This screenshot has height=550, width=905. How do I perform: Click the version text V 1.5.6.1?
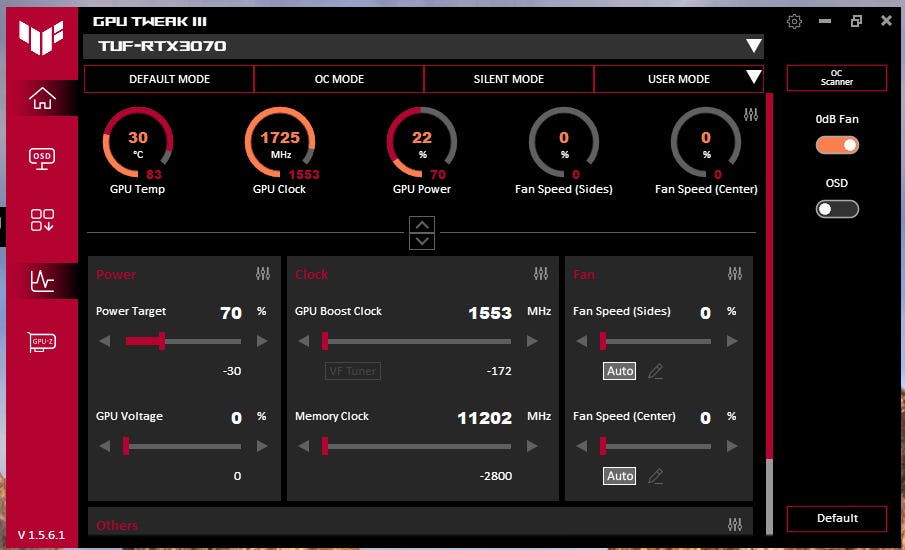click(x=42, y=535)
